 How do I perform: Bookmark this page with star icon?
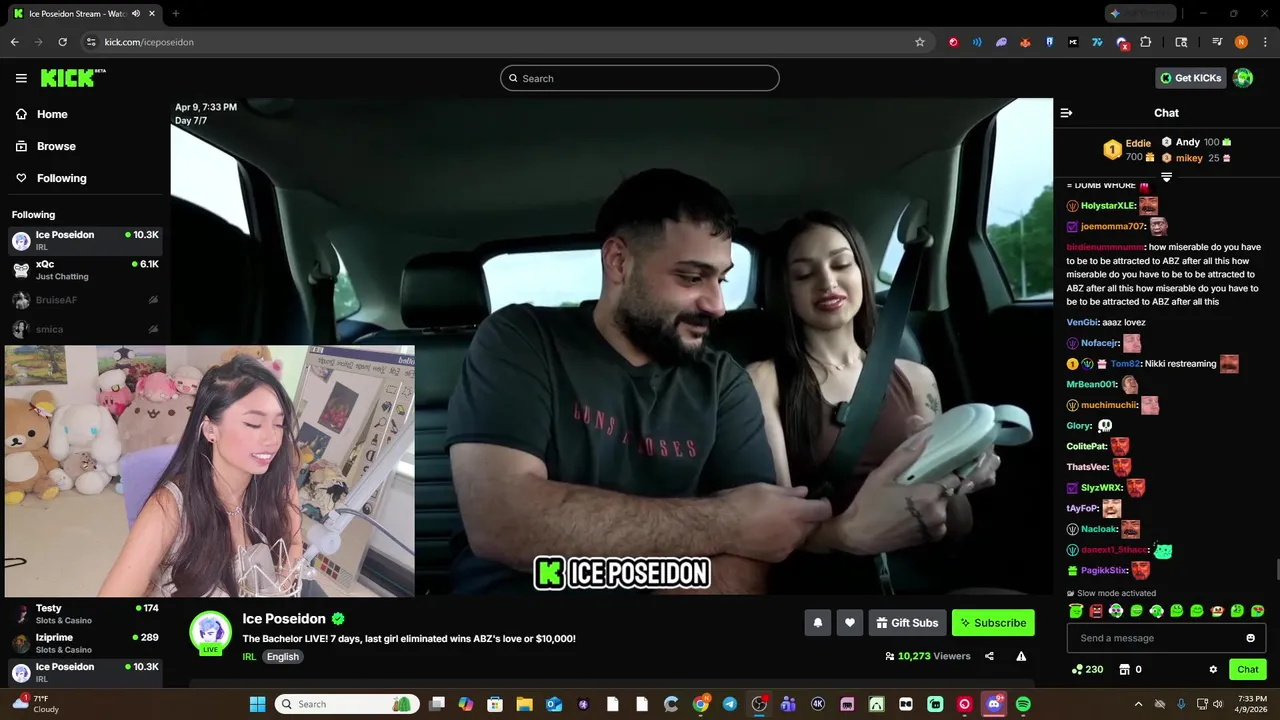click(x=920, y=42)
